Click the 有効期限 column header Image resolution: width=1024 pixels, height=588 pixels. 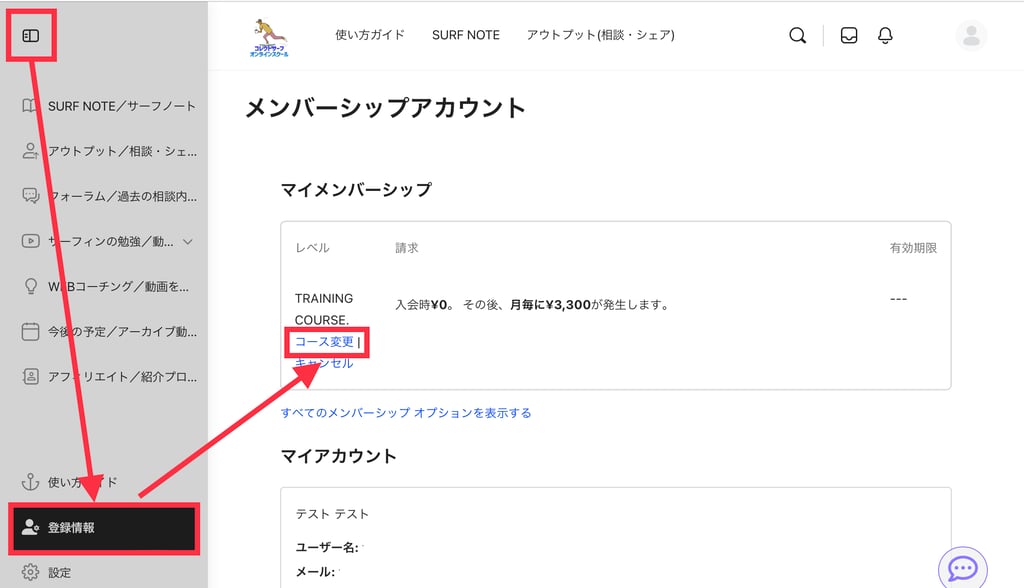(x=913, y=248)
